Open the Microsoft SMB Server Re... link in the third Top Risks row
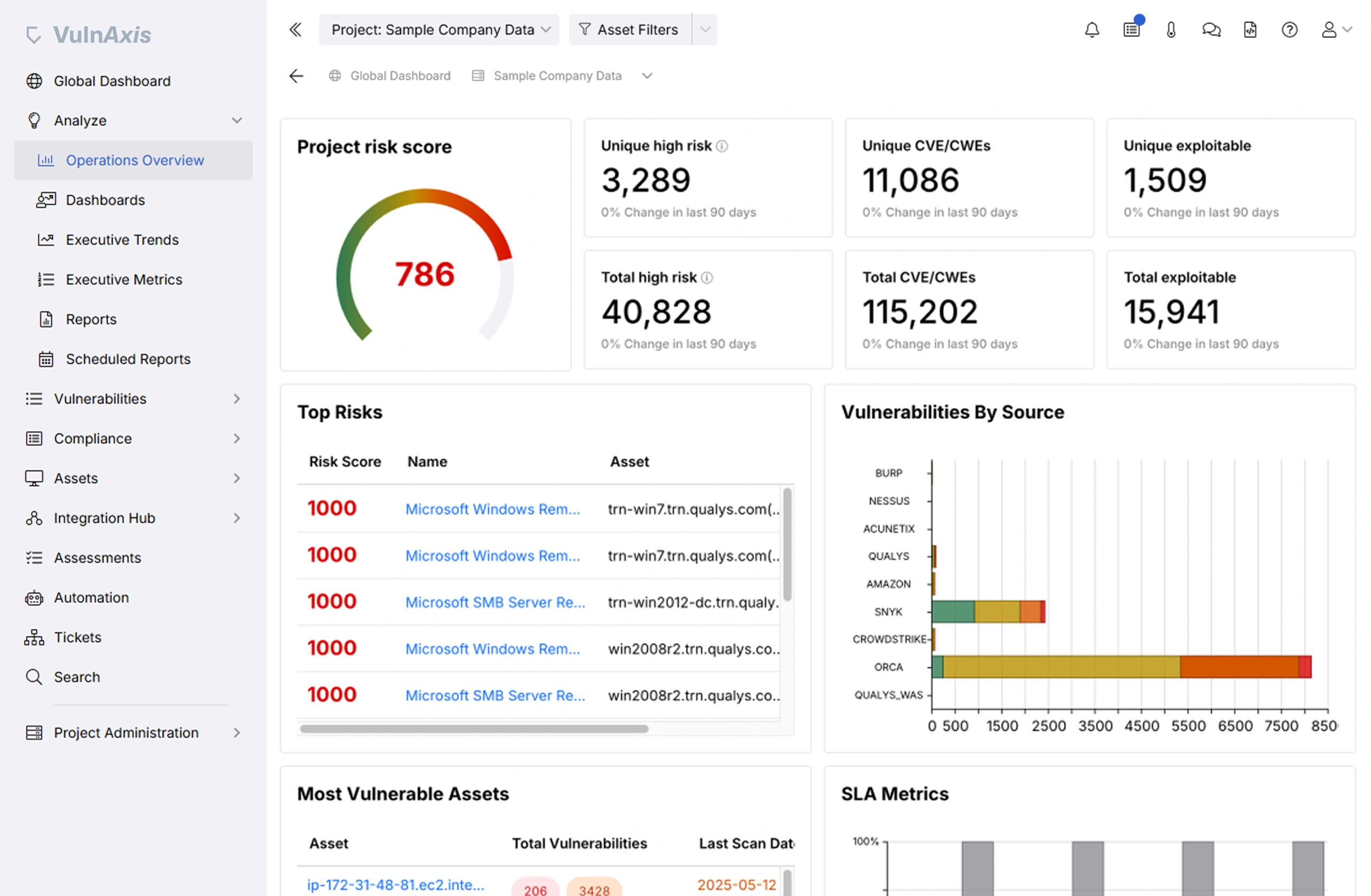The width and height of the screenshot is (1371, 896). (495, 602)
